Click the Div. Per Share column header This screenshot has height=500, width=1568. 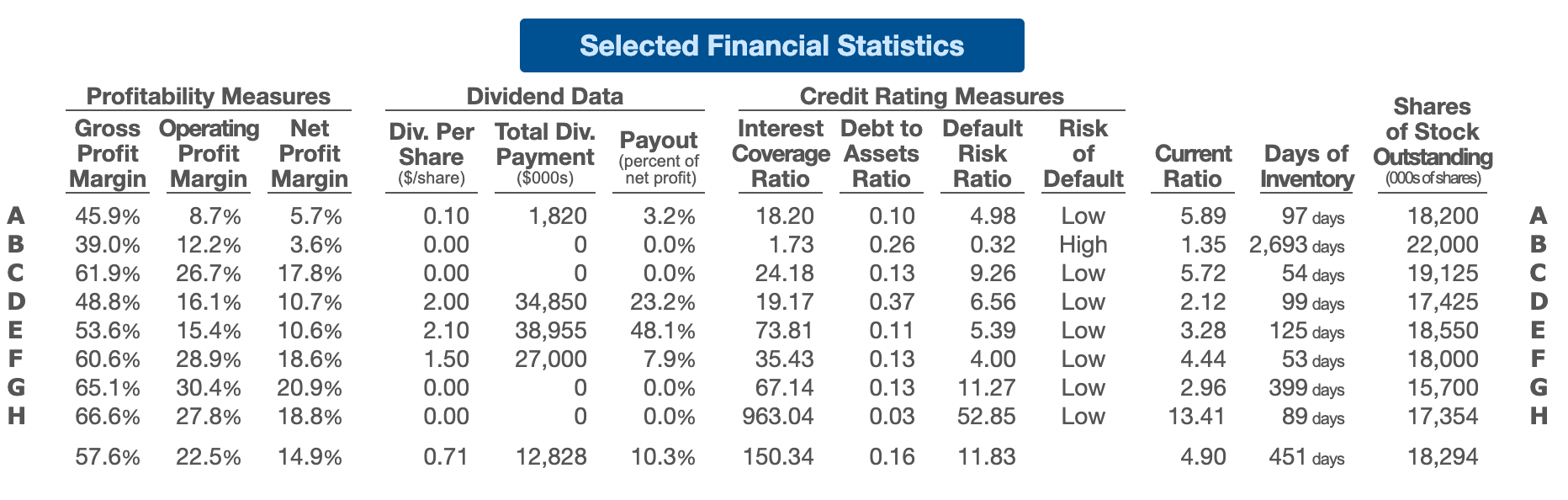[432, 154]
